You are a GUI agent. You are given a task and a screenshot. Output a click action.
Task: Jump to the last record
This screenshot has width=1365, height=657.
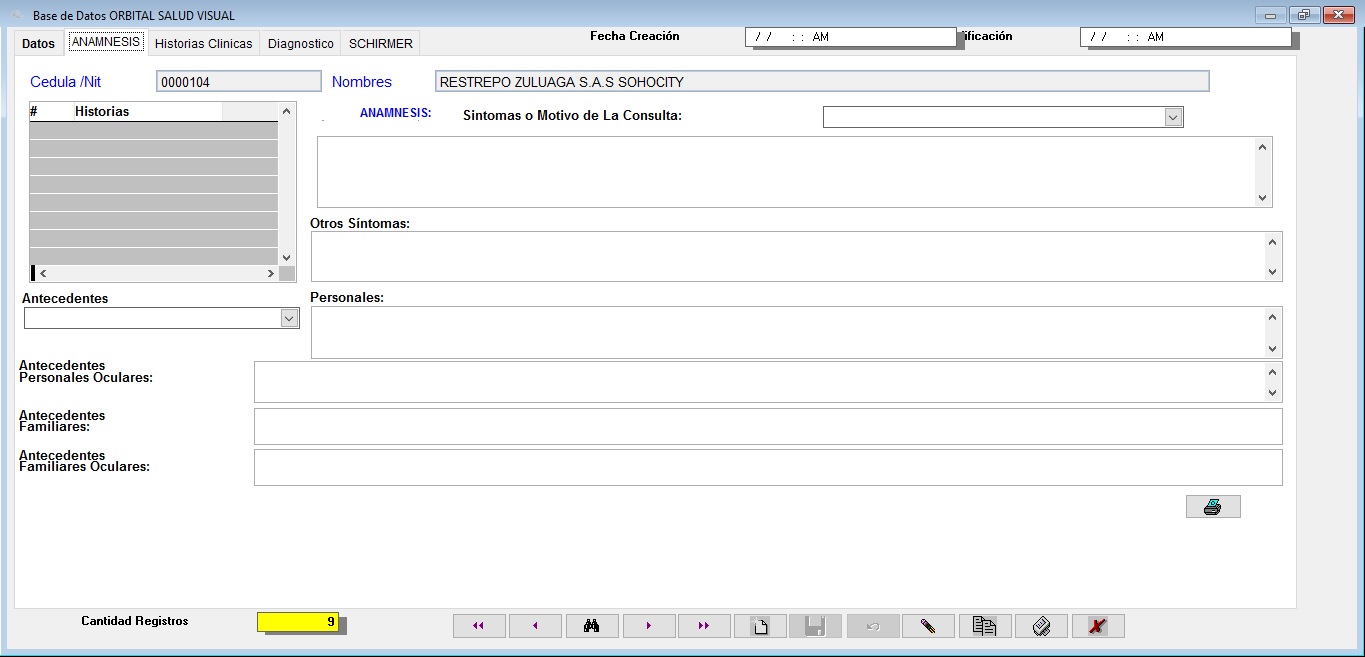coord(704,626)
